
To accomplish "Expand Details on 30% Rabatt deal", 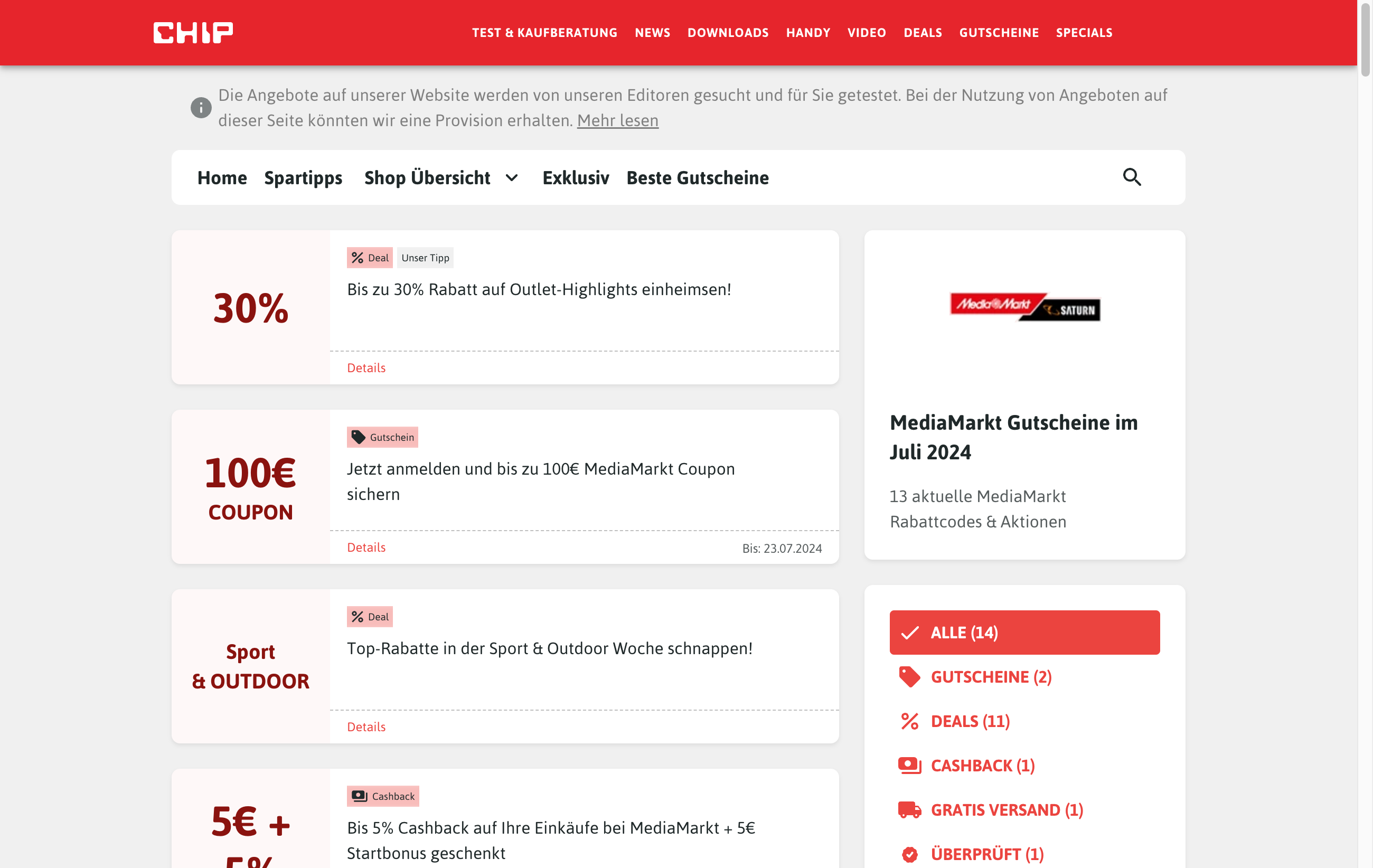I will pos(365,367).
